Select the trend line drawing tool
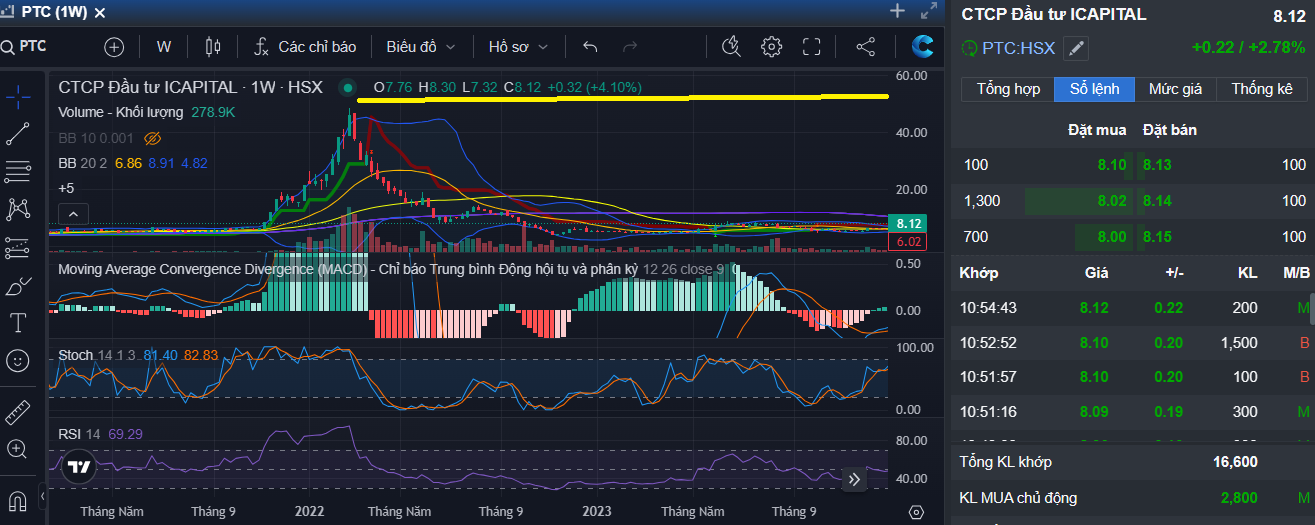 18,134
